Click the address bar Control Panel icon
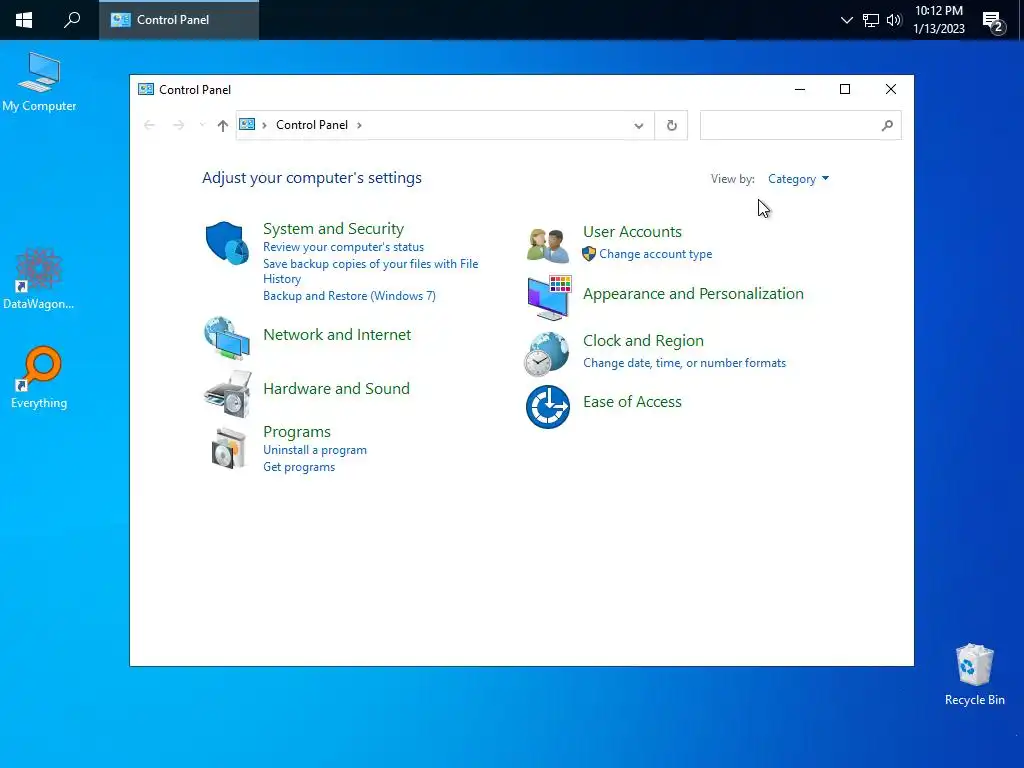 click(x=247, y=125)
